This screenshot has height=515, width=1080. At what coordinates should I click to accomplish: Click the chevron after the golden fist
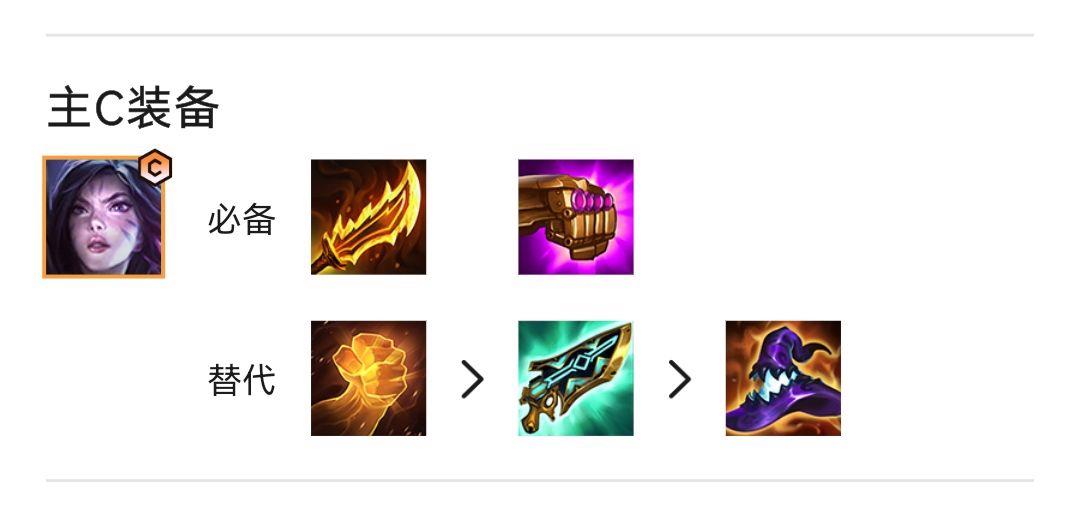point(472,379)
